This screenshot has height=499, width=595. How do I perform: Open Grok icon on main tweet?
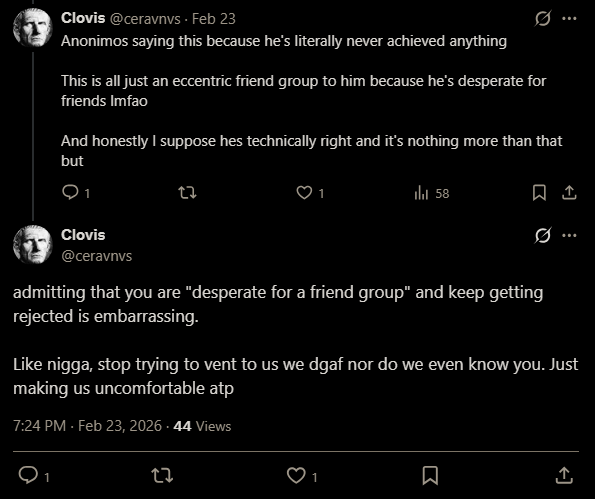(x=542, y=235)
